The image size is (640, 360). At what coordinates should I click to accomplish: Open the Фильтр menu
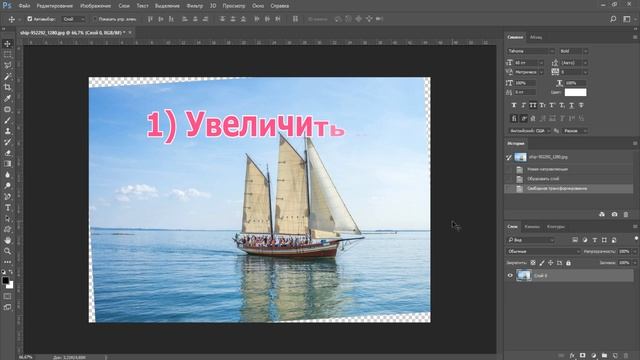(x=195, y=6)
